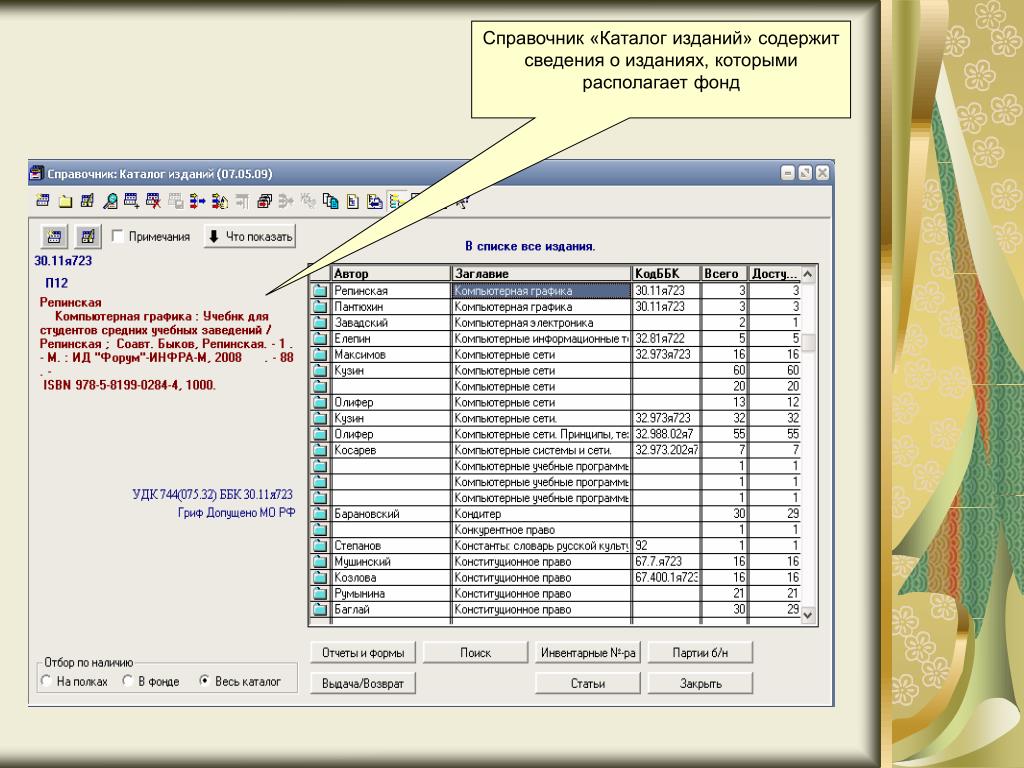1024x768 pixels.
Task: Select the Компьютерные информационные title cell
Action: tap(541, 338)
